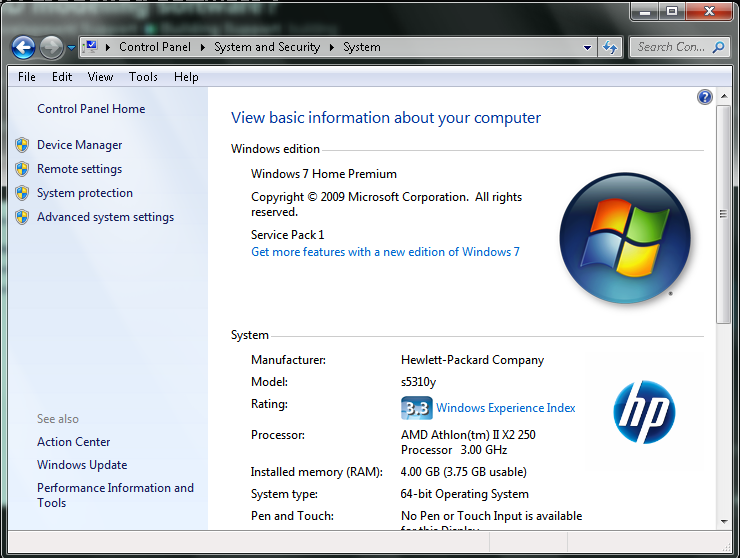Click the Refresh button beside address bar
This screenshot has width=740, height=558.
pyautogui.click(x=610, y=47)
